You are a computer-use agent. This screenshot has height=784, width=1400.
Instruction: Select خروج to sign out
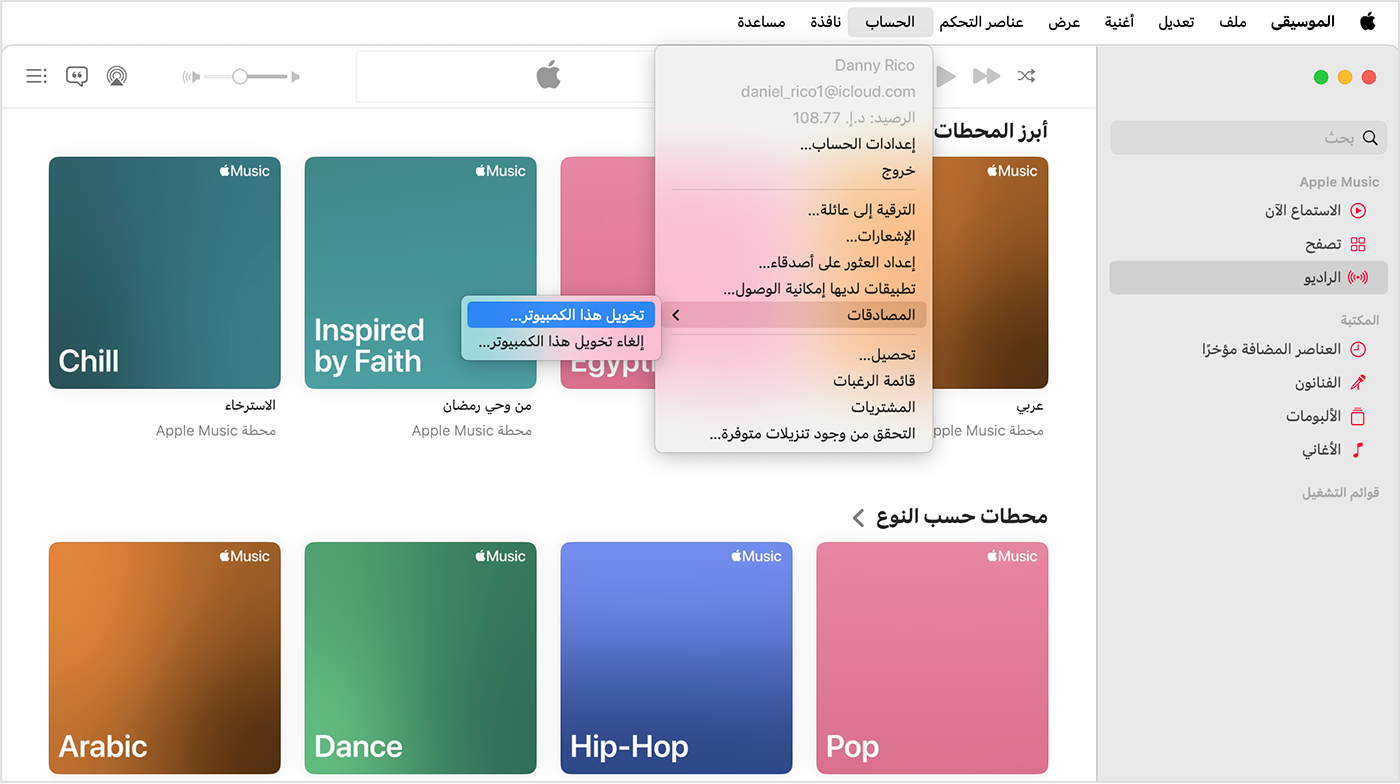(794, 171)
